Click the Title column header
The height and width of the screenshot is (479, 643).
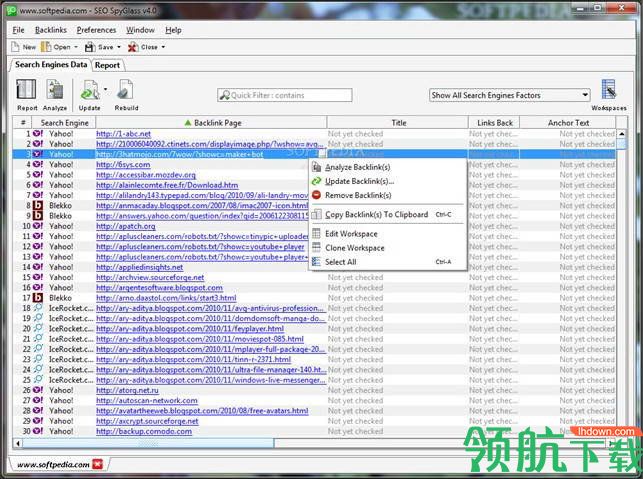(x=398, y=123)
